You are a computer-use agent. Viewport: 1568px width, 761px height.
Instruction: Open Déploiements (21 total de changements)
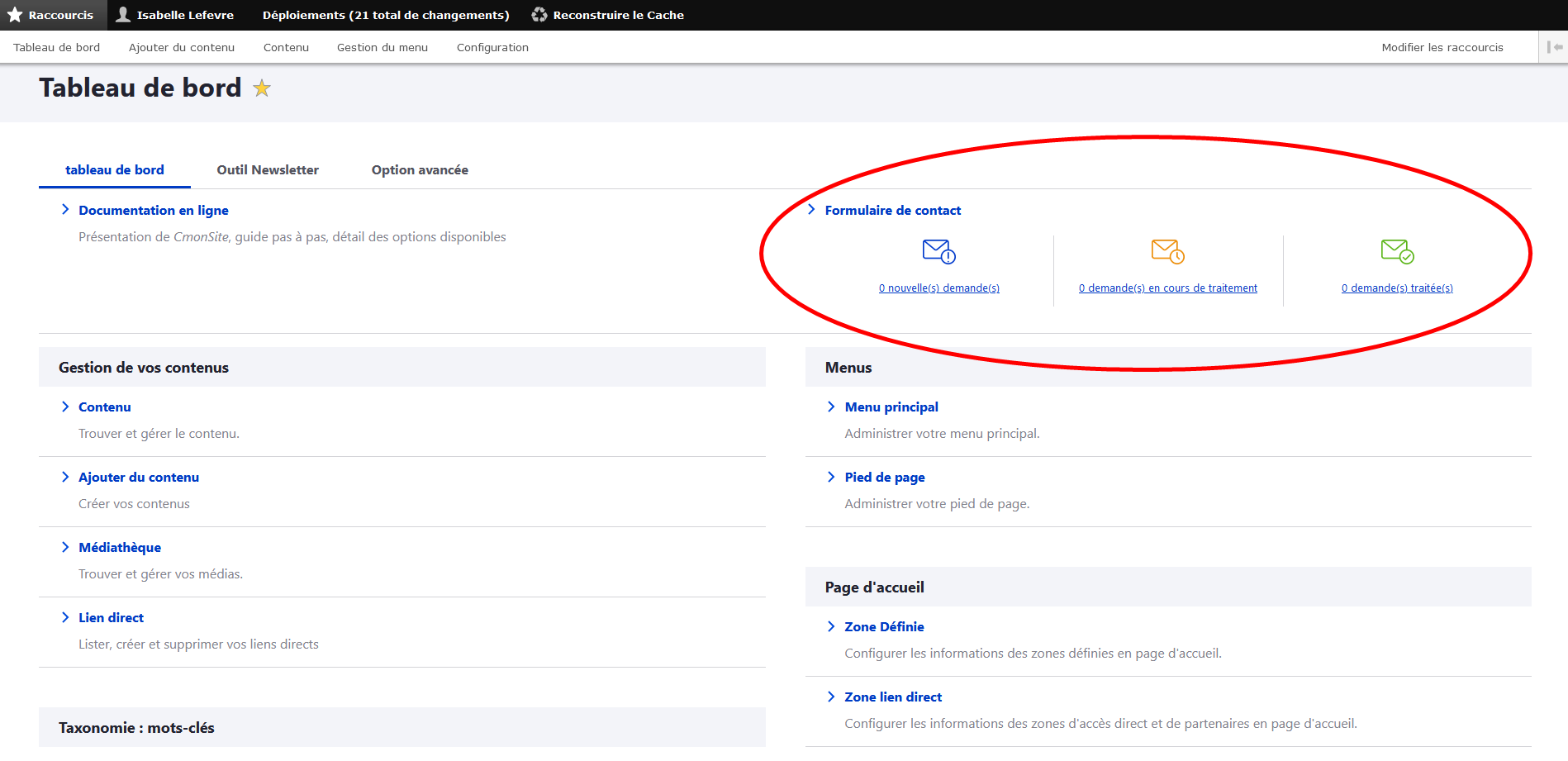click(x=386, y=15)
